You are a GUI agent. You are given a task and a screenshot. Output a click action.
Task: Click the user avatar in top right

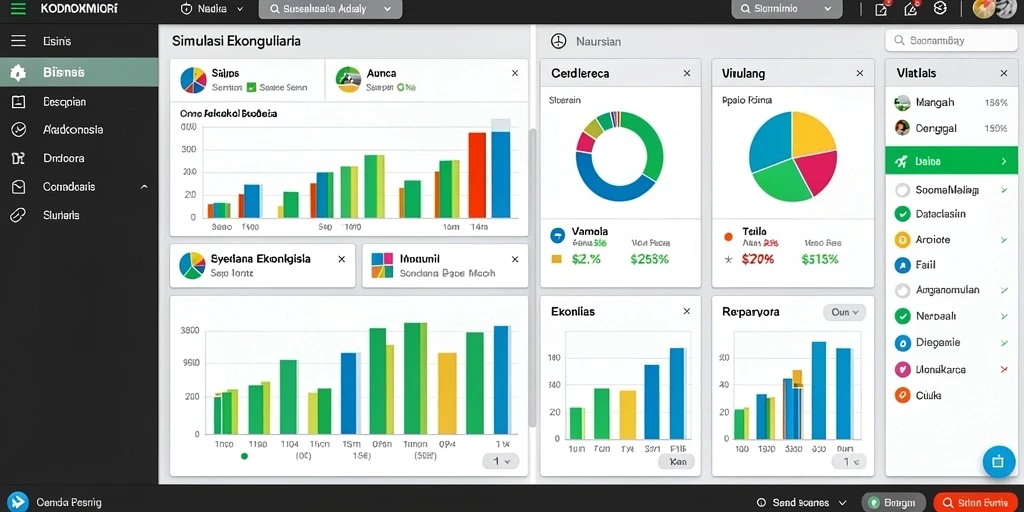pyautogui.click(x=983, y=9)
